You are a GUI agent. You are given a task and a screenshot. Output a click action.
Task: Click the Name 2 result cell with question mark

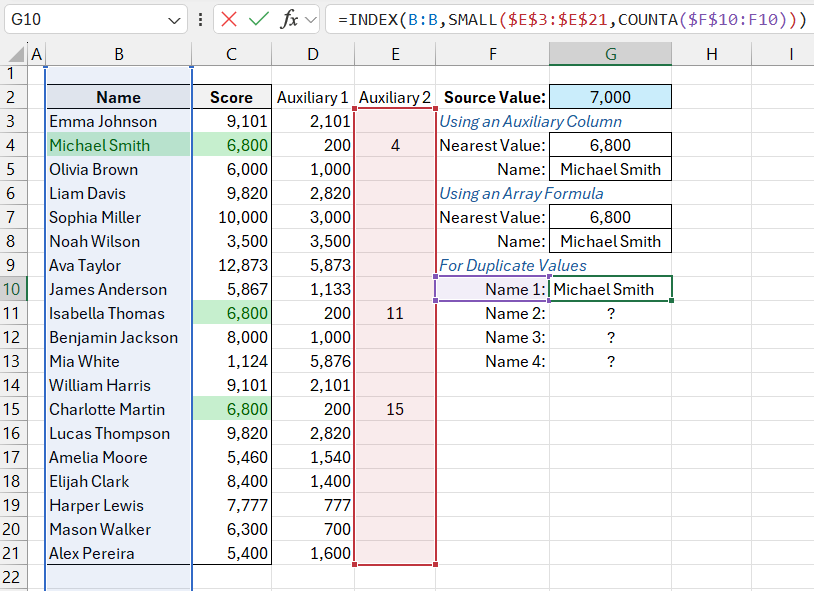click(x=610, y=313)
